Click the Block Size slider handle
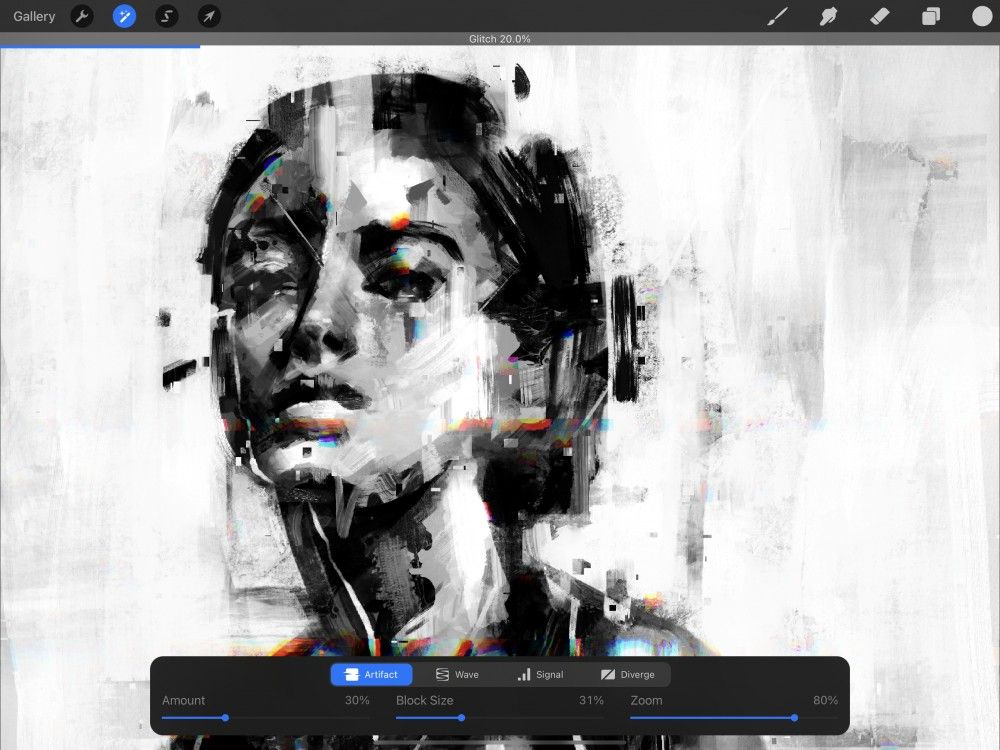 (461, 717)
